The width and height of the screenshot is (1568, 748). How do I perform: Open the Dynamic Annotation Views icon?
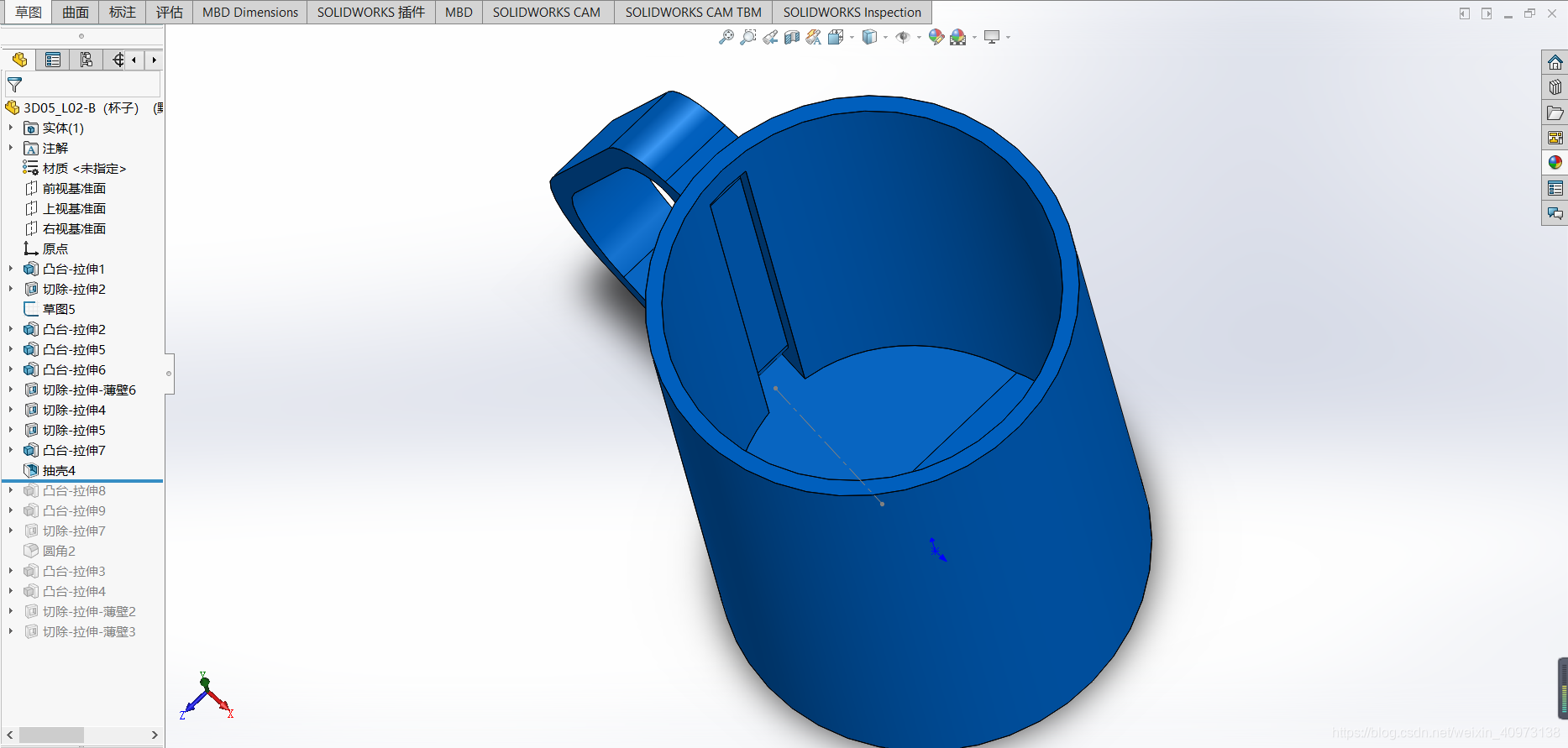point(814,37)
